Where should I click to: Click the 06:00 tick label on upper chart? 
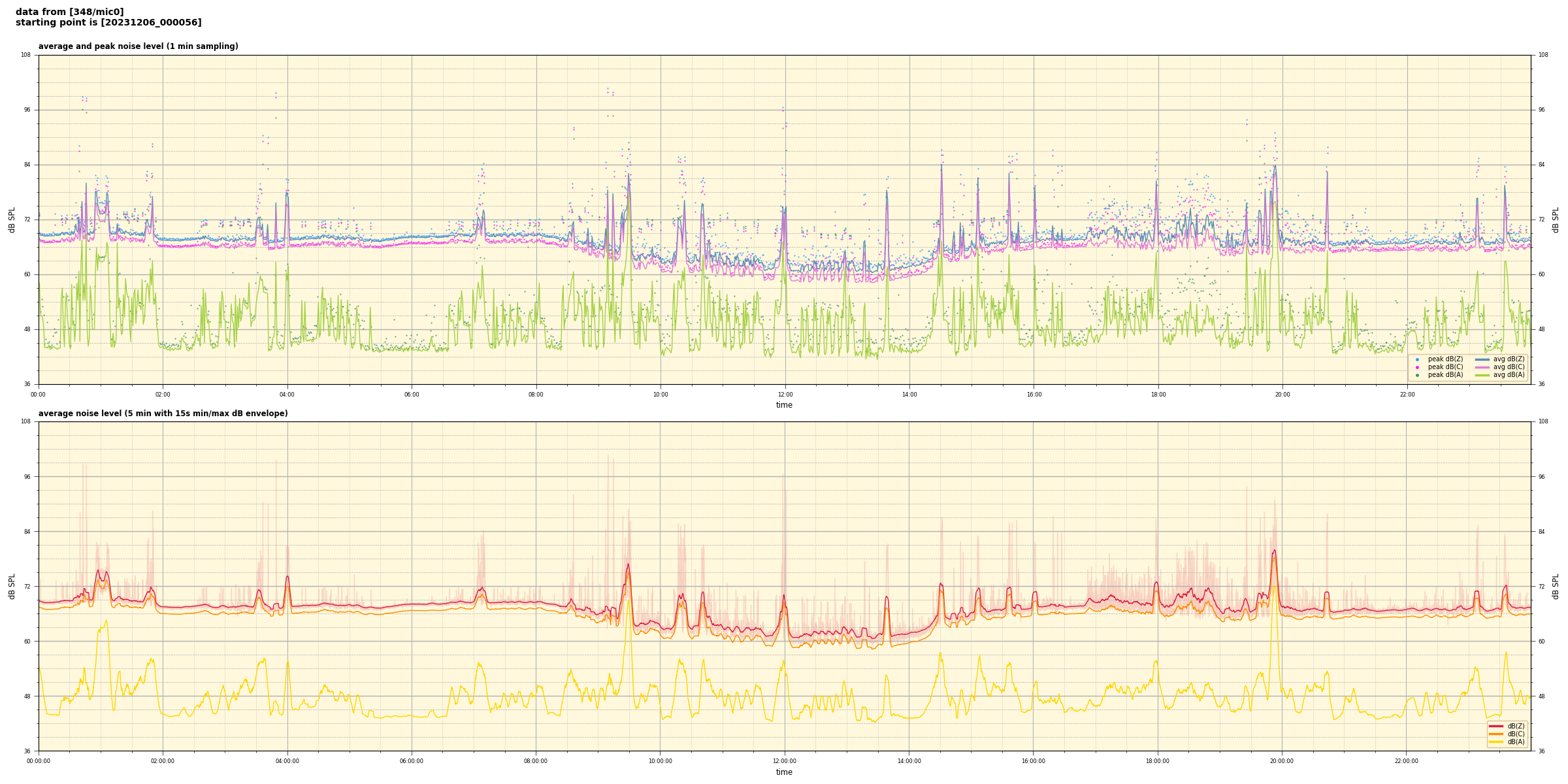pyautogui.click(x=412, y=395)
